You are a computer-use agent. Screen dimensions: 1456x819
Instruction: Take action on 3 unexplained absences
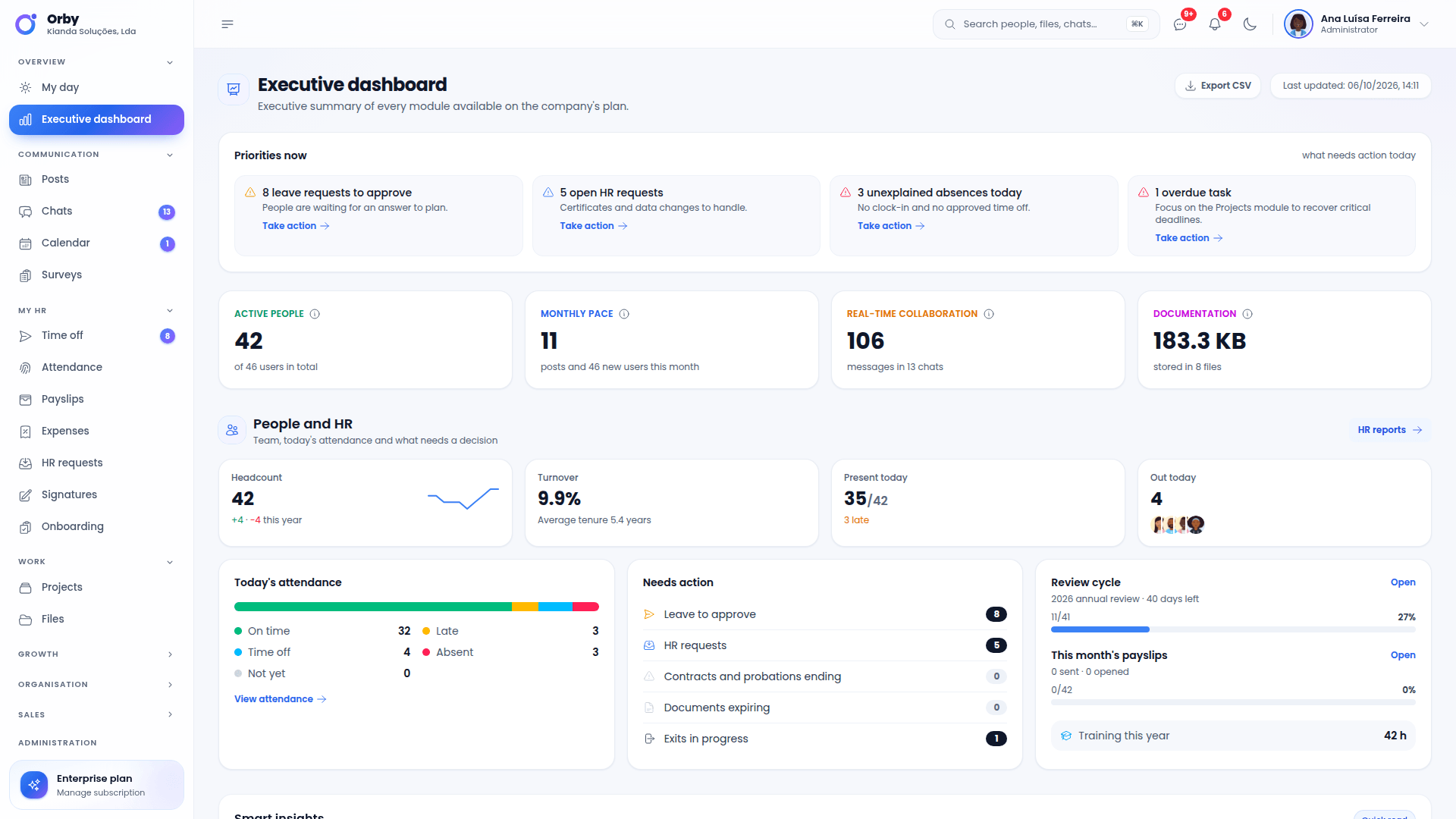(x=891, y=226)
